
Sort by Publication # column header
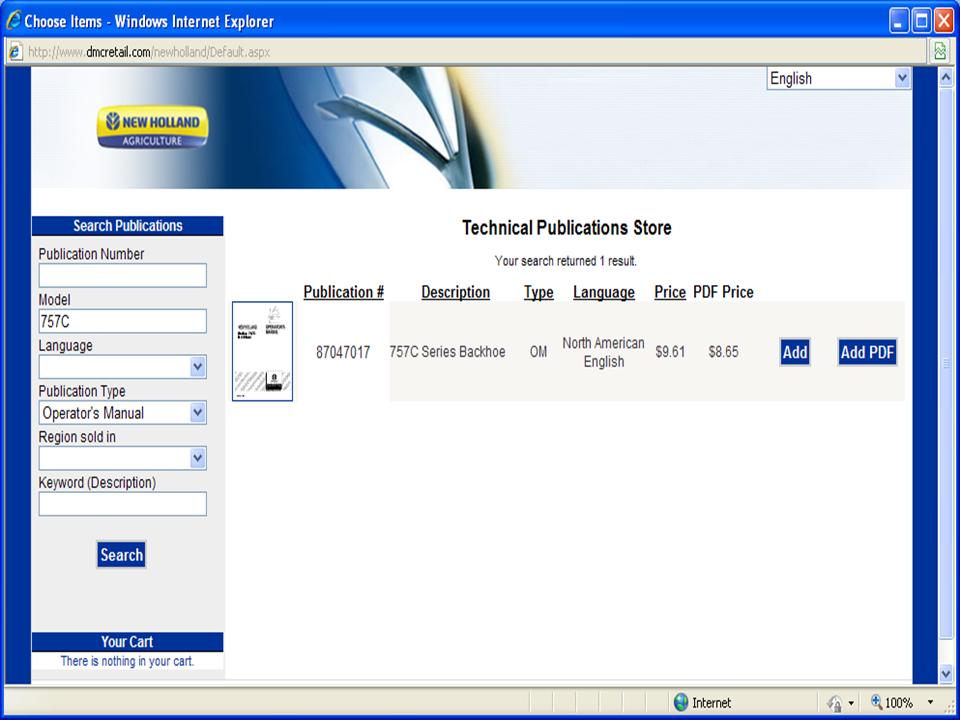coord(343,292)
